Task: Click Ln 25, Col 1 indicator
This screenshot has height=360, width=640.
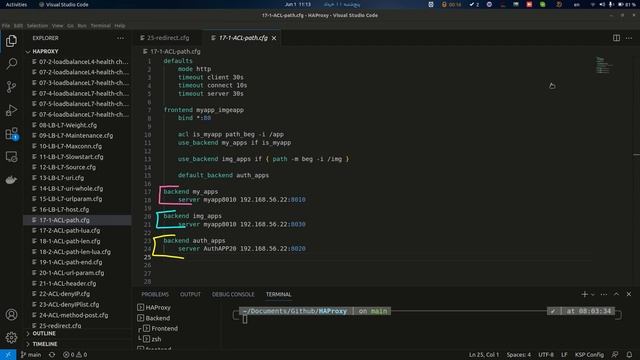Action: (484, 355)
